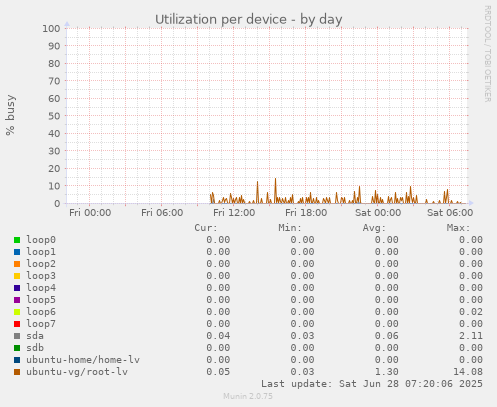Screen dimensions: 497x407
Task: Select the loop6 legend label
Action: (41, 312)
